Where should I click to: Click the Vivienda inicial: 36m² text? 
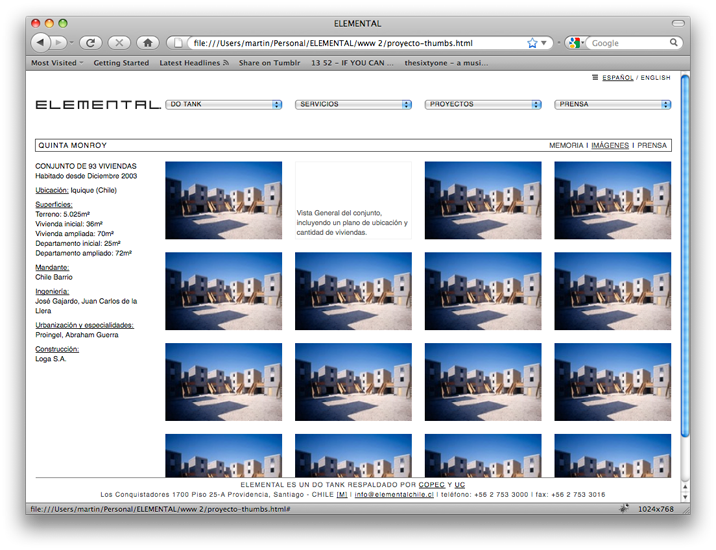(69, 224)
